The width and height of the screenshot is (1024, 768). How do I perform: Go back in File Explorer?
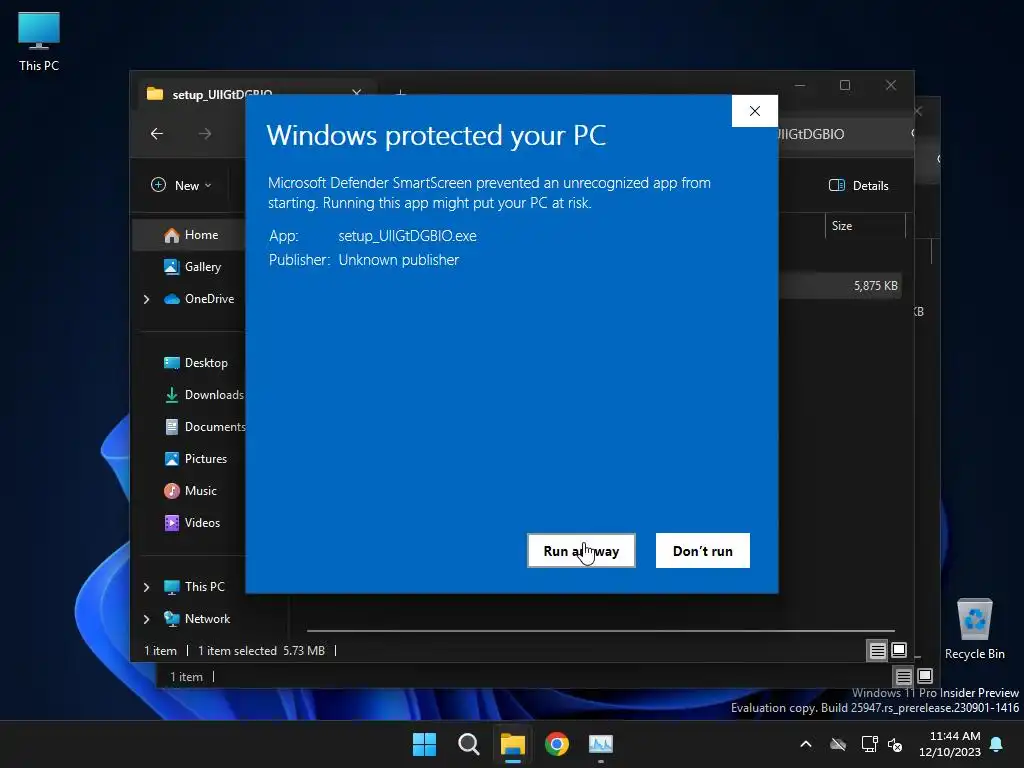click(x=157, y=134)
